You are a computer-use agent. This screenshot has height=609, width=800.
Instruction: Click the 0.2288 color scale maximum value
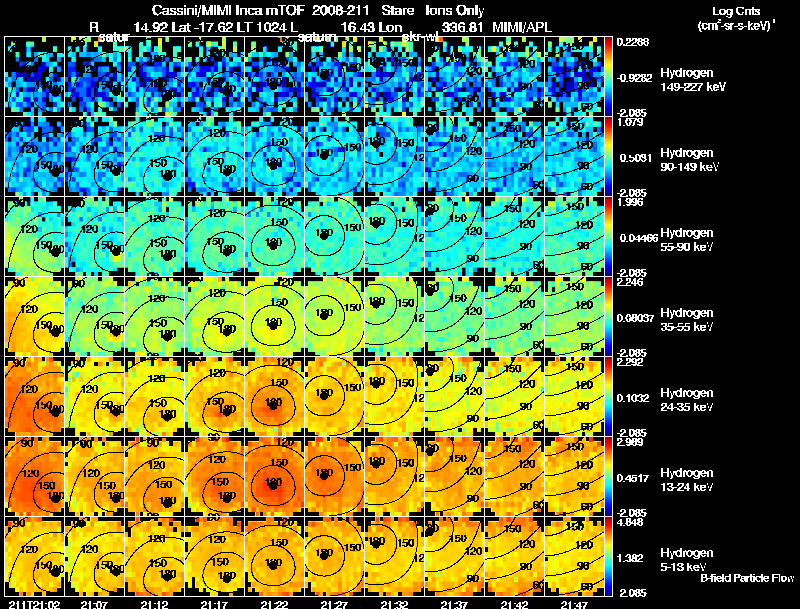633,42
